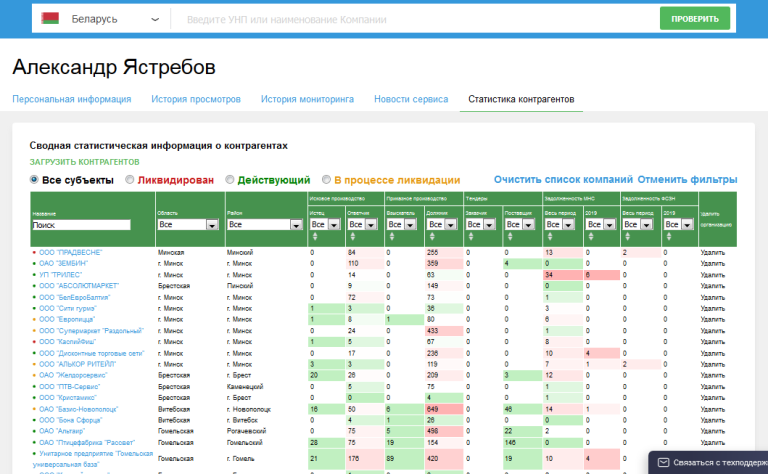Open company ОАО "ЗЕМБИН"
Image resolution: width=768 pixels, height=474 pixels.
[64, 263]
